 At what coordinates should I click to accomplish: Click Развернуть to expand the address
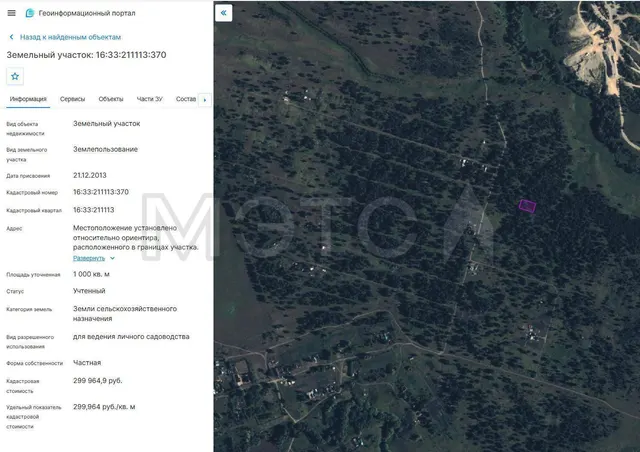(x=89, y=258)
